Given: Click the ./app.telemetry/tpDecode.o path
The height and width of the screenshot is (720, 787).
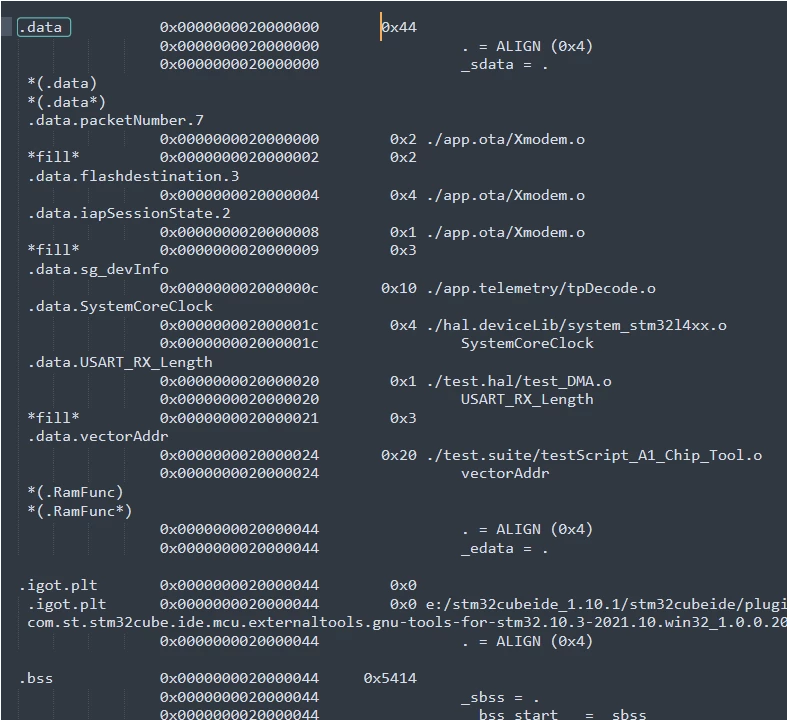Looking at the screenshot, I should (x=541, y=289).
